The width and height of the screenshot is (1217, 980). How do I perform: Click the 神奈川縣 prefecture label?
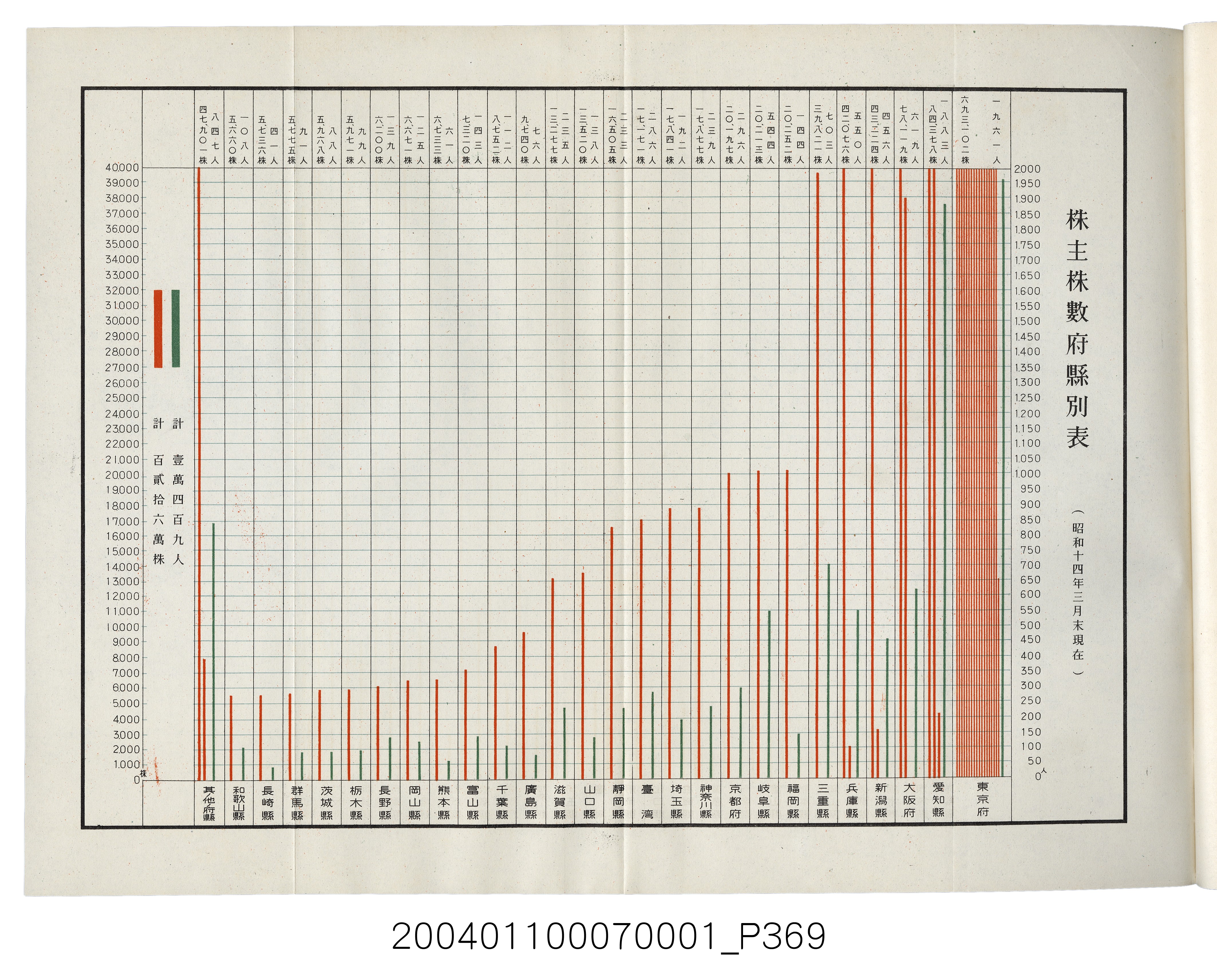point(706,802)
